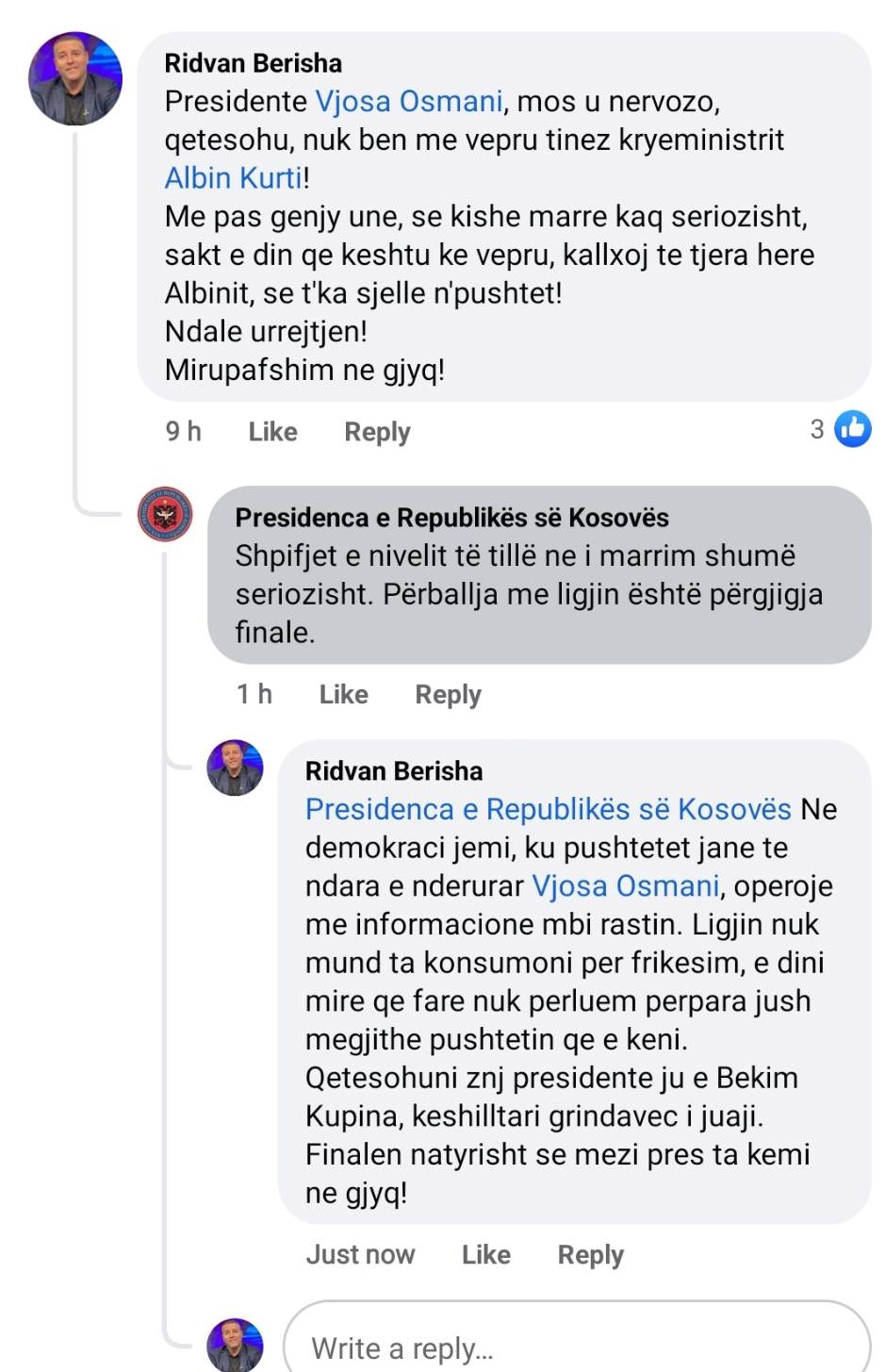Open Presidenca e Republikës së Kosovës avatar

pyautogui.click(x=166, y=515)
